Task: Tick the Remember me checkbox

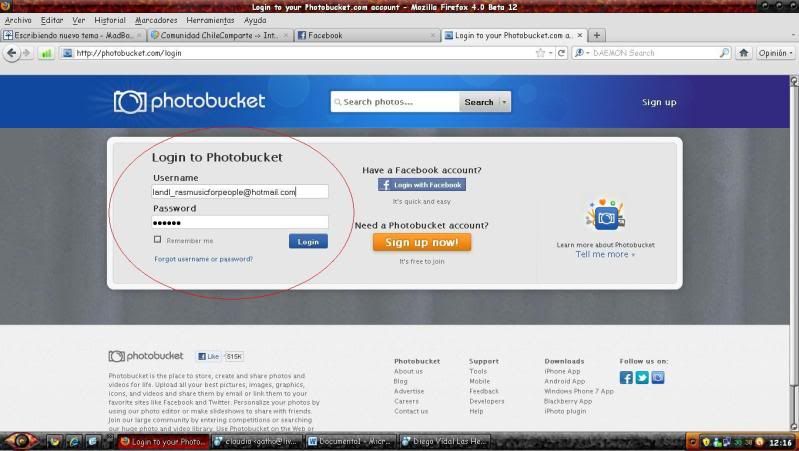Action: (x=157, y=239)
